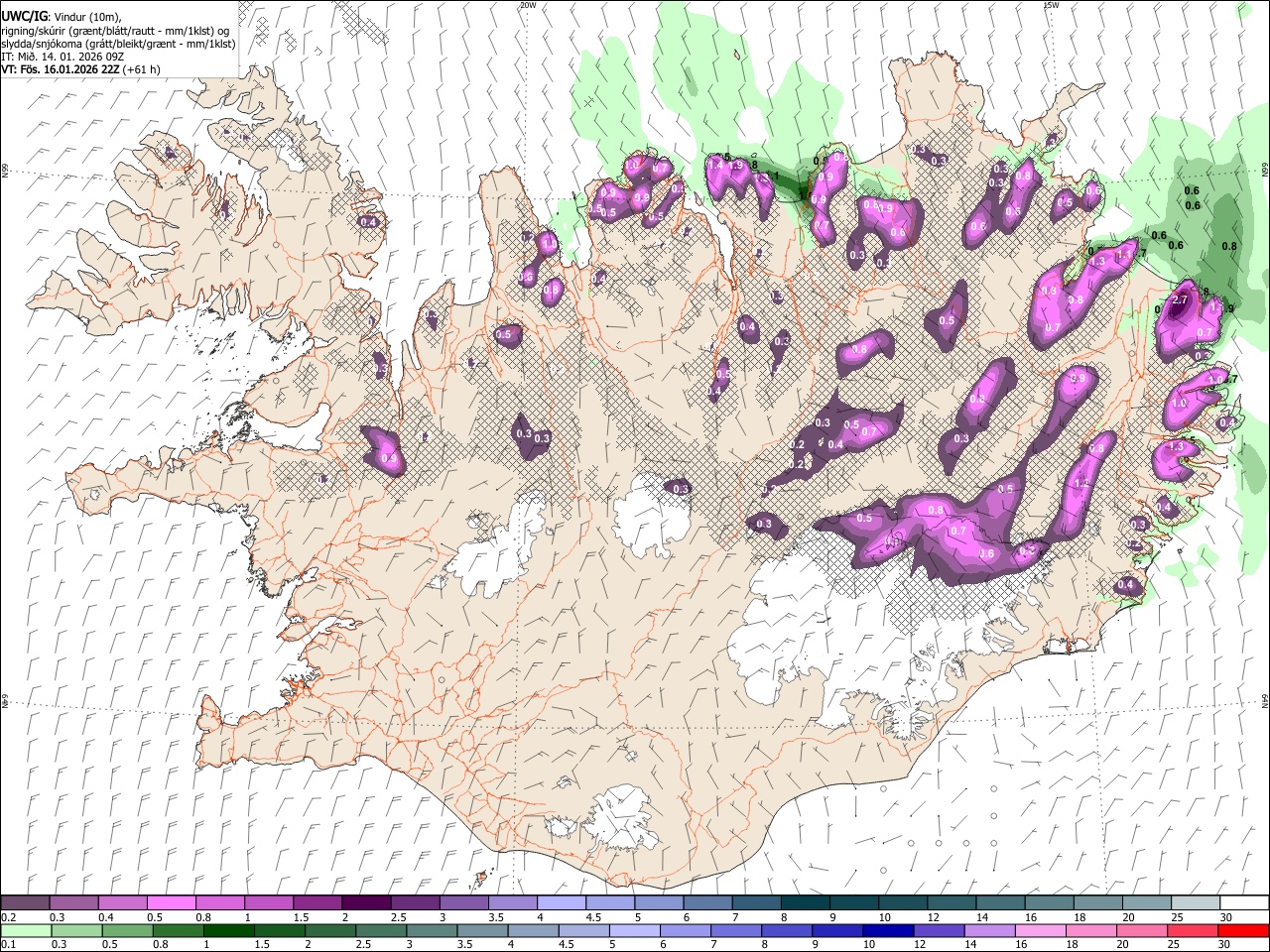This screenshot has height=952, width=1270.
Task: Select bottom-row bright red swatch after 30
Action: [x=1243, y=930]
